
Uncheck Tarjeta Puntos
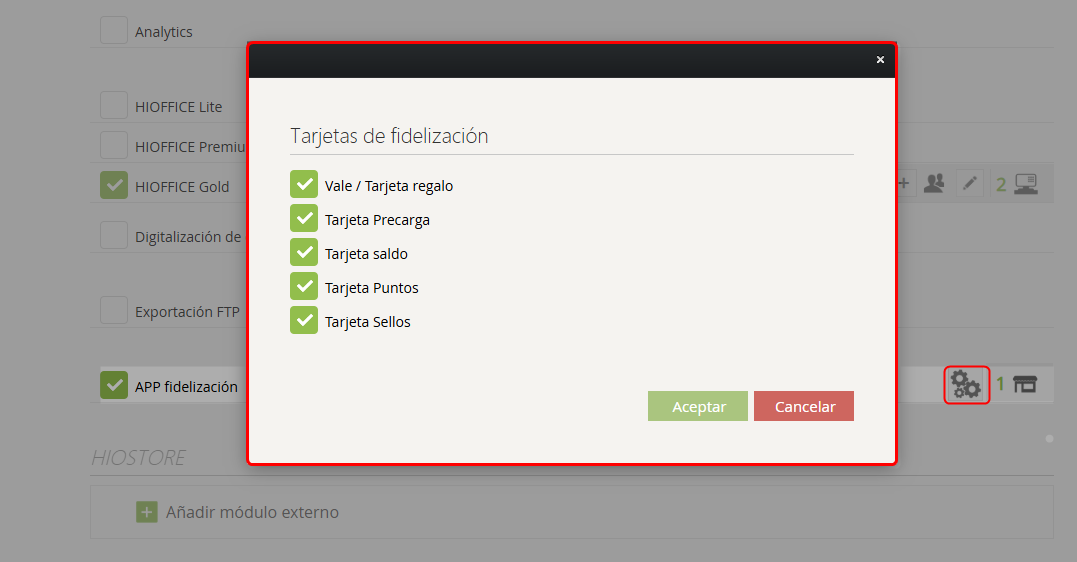pyautogui.click(x=304, y=286)
